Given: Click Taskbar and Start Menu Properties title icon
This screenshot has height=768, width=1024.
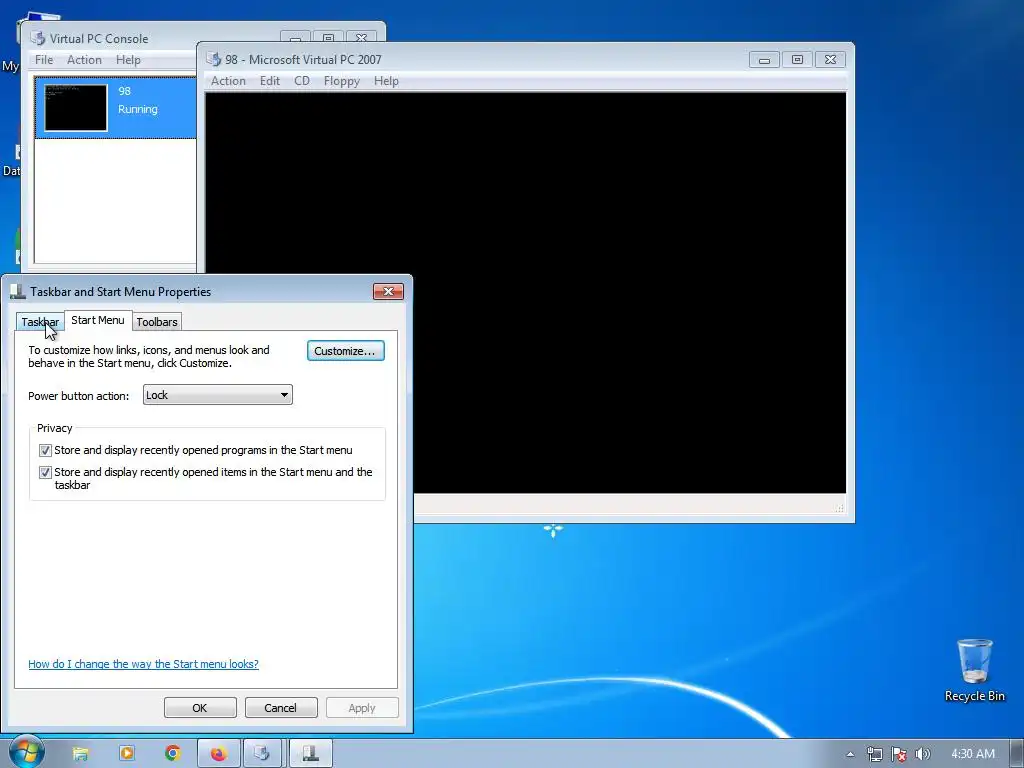Looking at the screenshot, I should (x=18, y=291).
